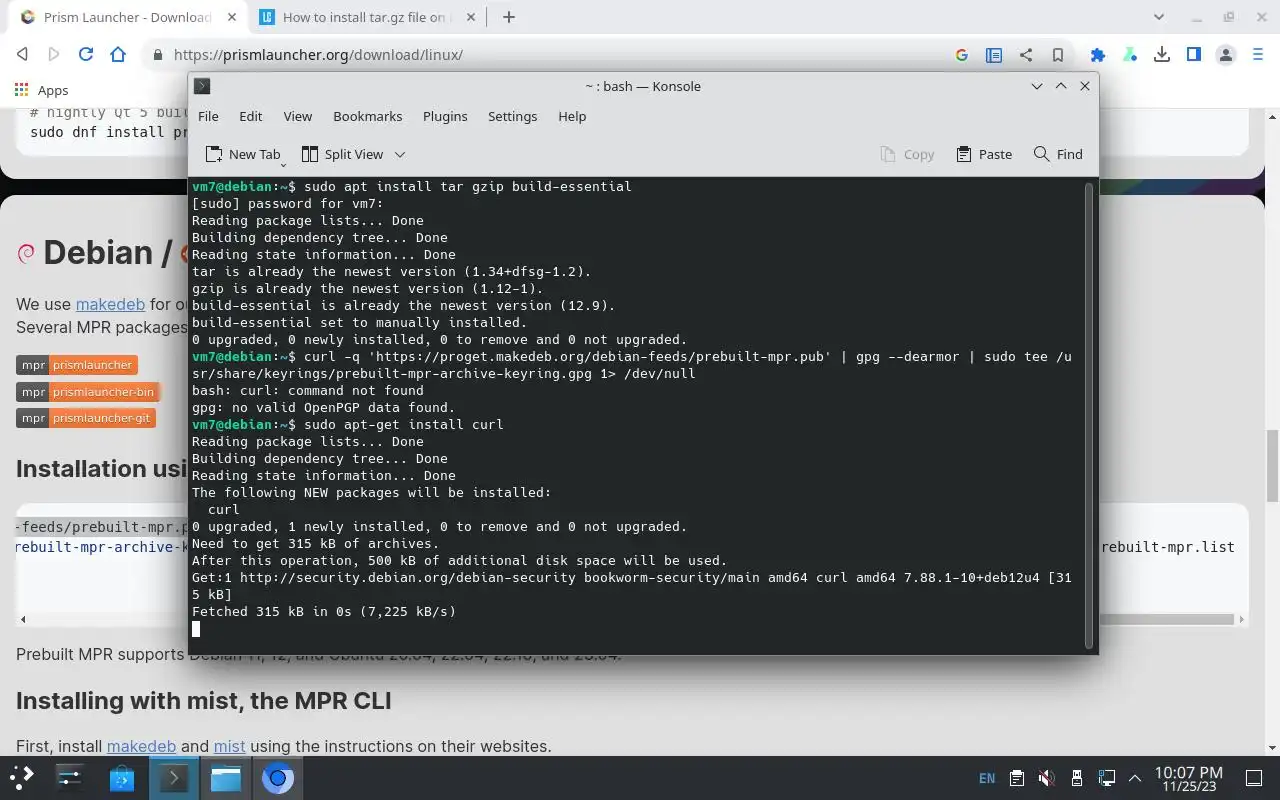1280x800 pixels.
Task: Click the share page icon in address bar
Action: click(1026, 55)
